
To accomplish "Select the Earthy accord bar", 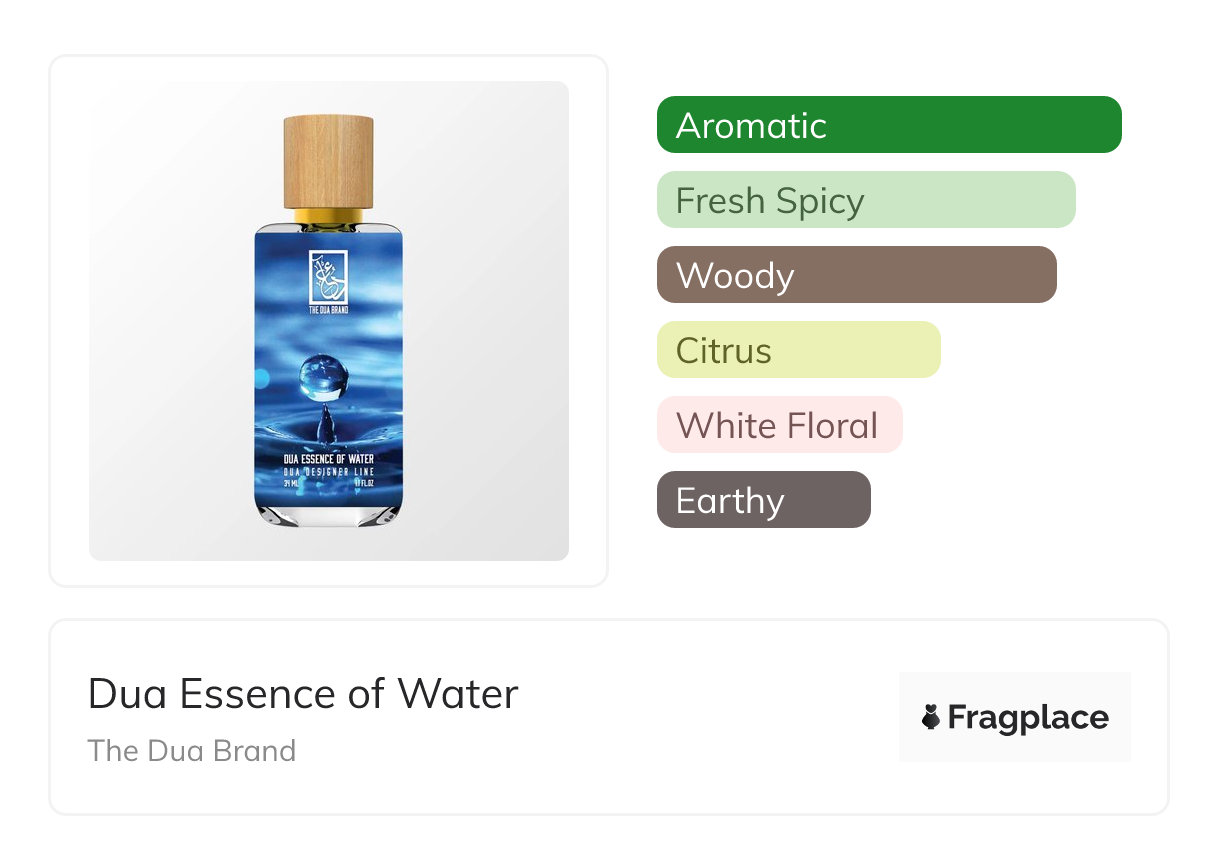I will (x=763, y=500).
